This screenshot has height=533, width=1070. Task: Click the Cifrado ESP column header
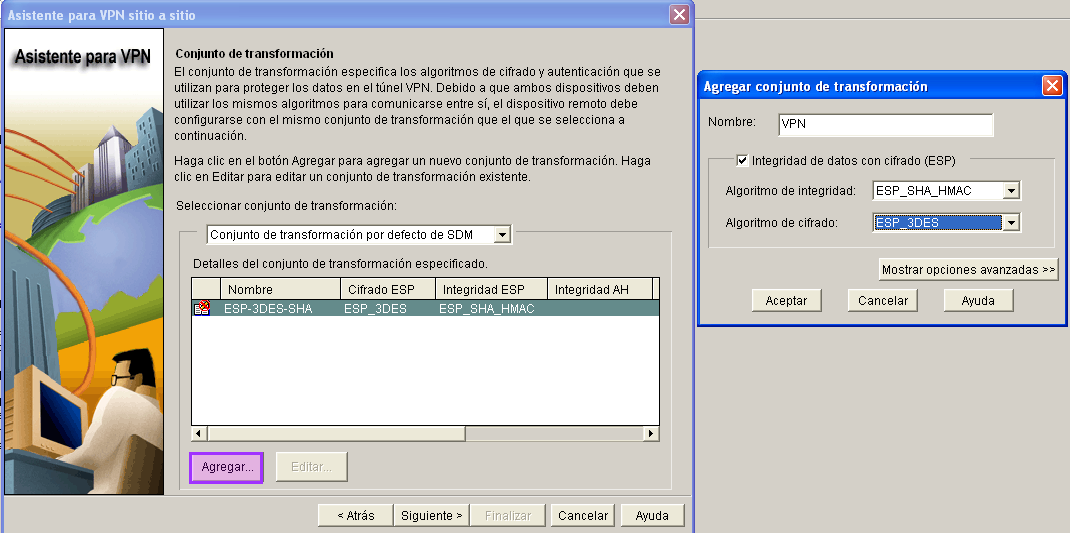coord(388,289)
